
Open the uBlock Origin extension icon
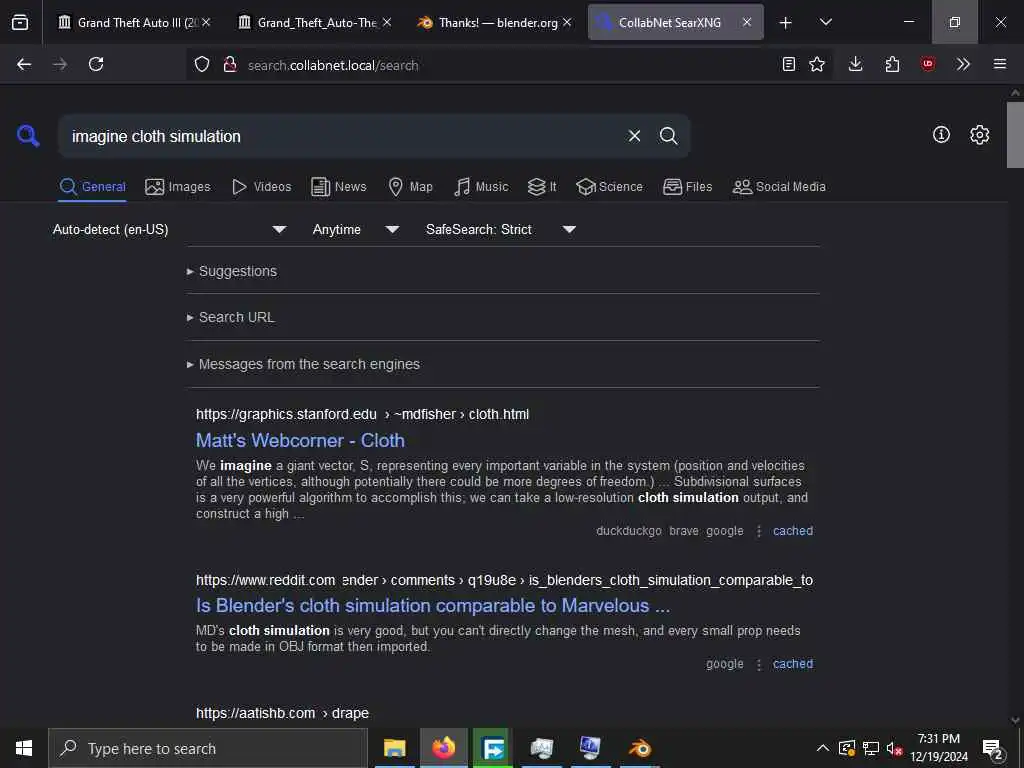tap(928, 64)
